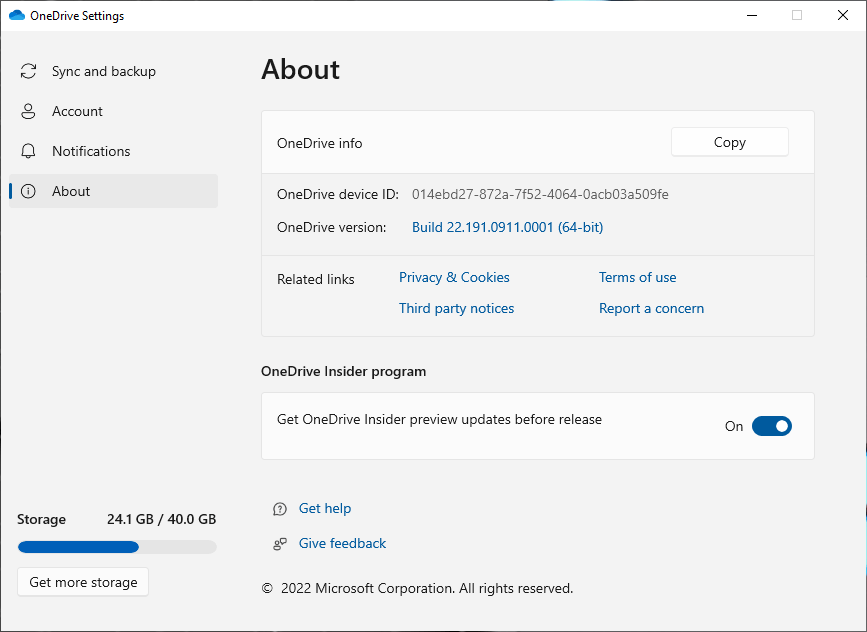Screen dimensions: 867x632
Task: Open the Privacy & Cookies link
Action: point(454,278)
